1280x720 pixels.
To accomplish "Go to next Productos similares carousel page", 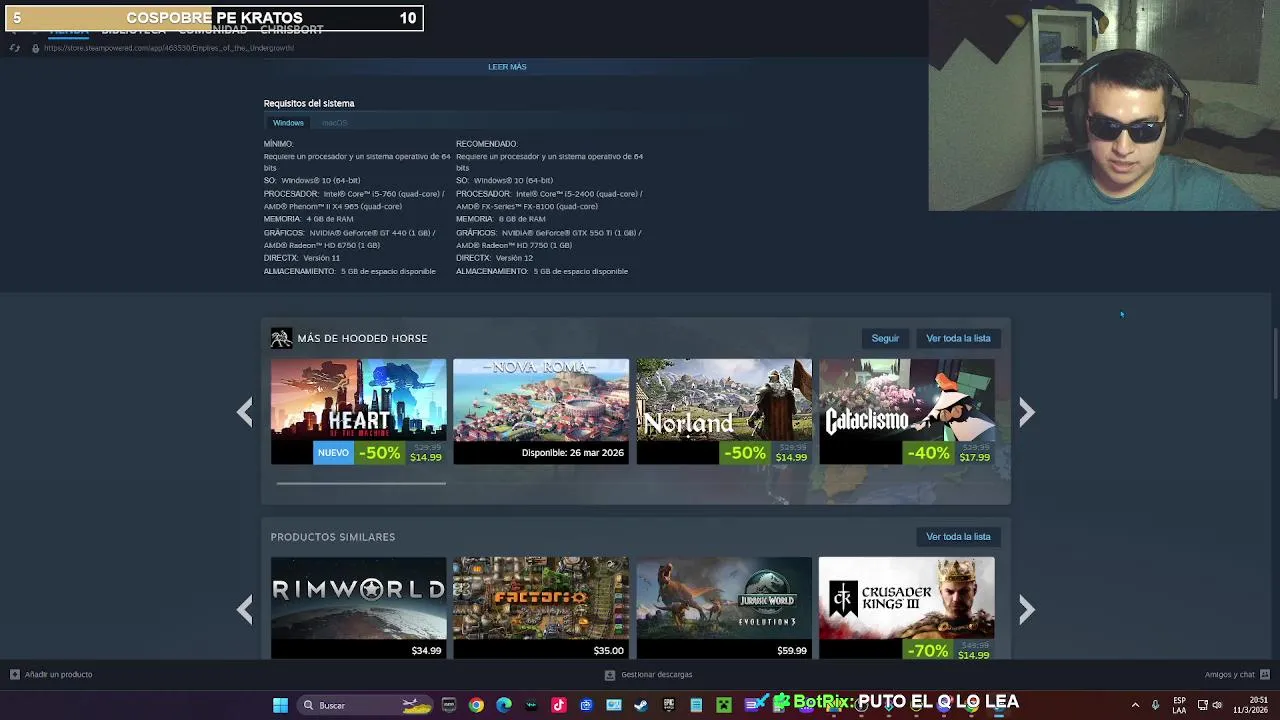I will (1026, 609).
